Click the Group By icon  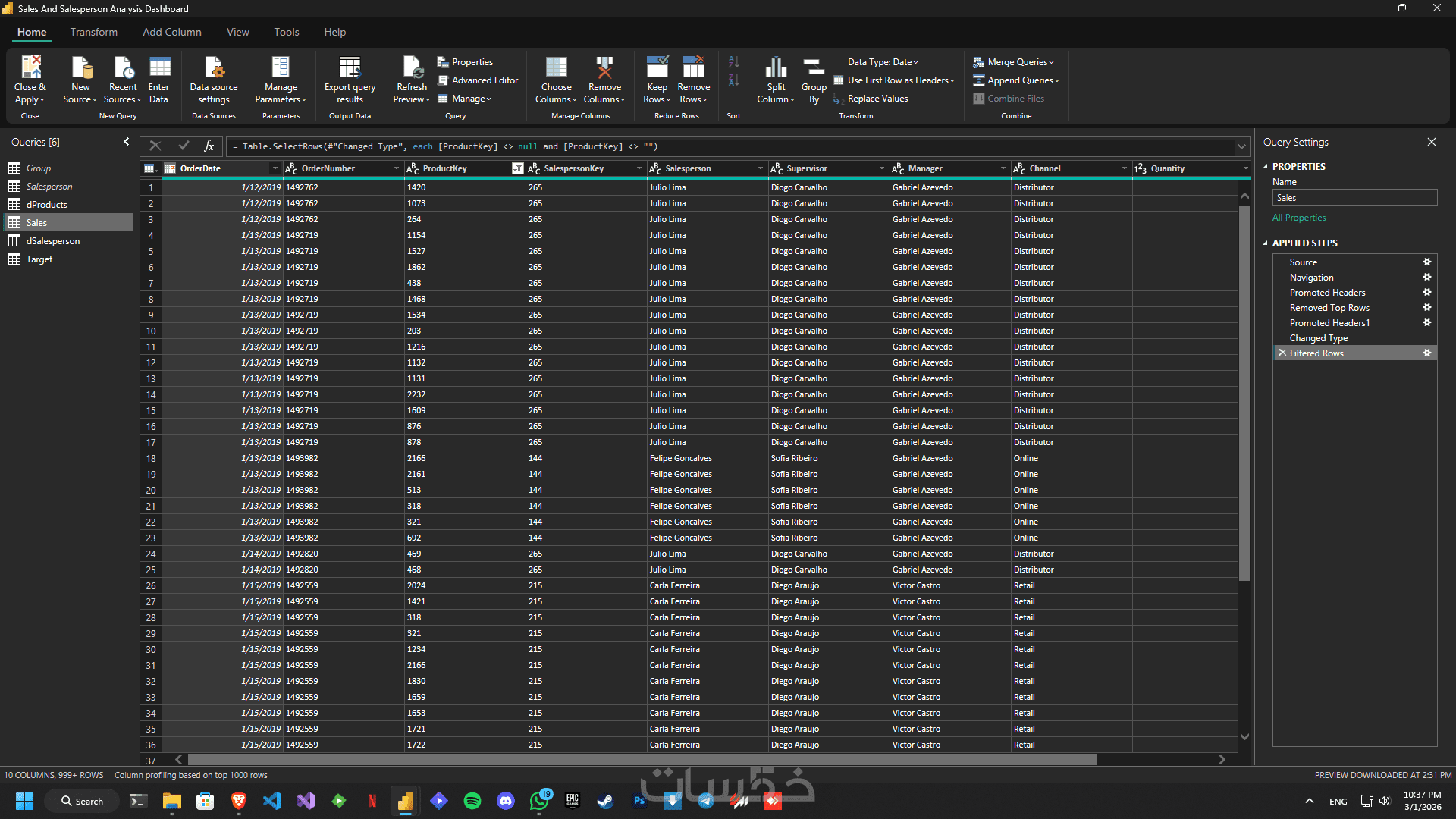tap(814, 68)
